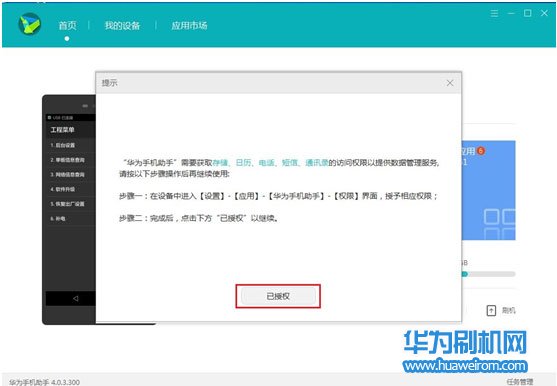Click the orange app update badge
Screen dimensions: 557x386
point(481,151)
